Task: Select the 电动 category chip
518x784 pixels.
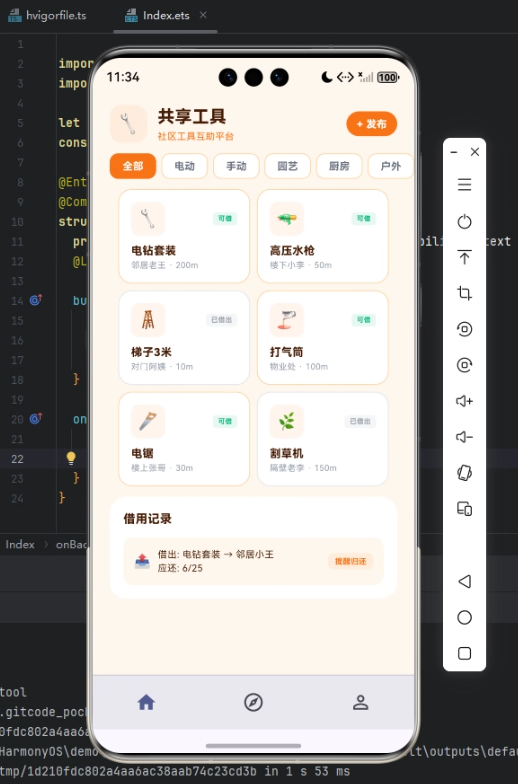Action: (x=184, y=166)
